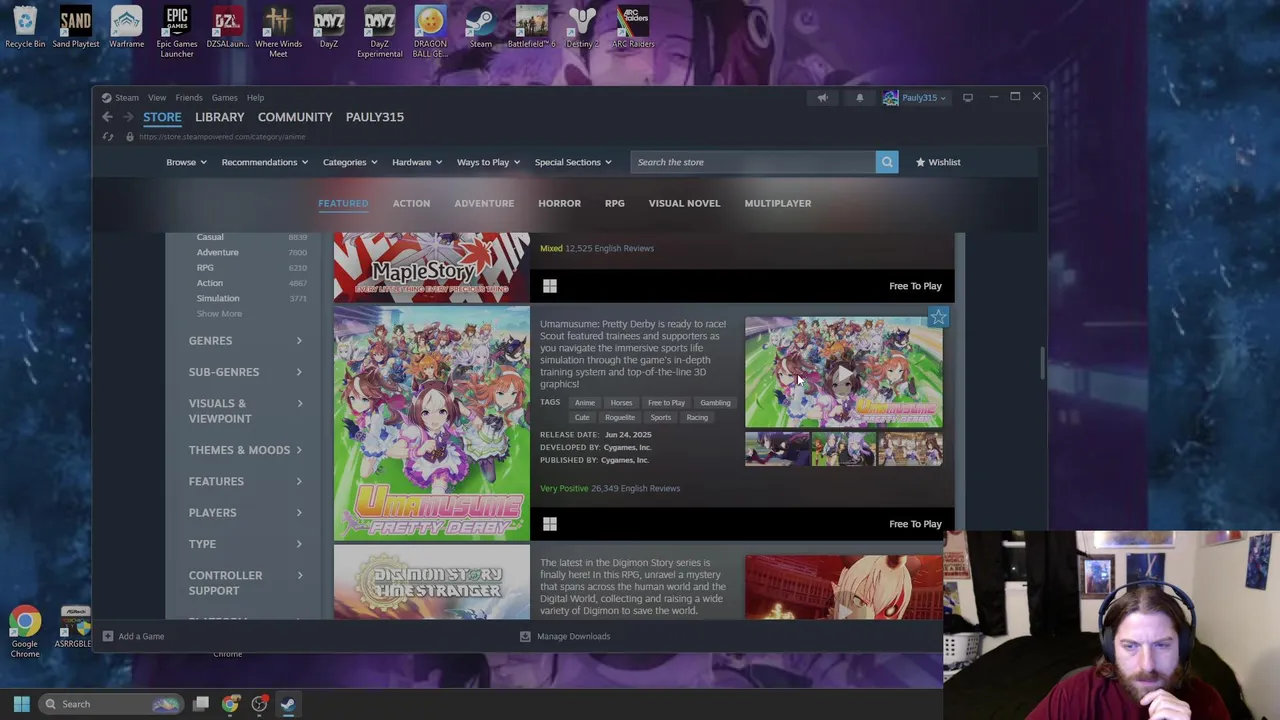Play the Umamusume trailer thumbnail

pyautogui.click(x=843, y=373)
